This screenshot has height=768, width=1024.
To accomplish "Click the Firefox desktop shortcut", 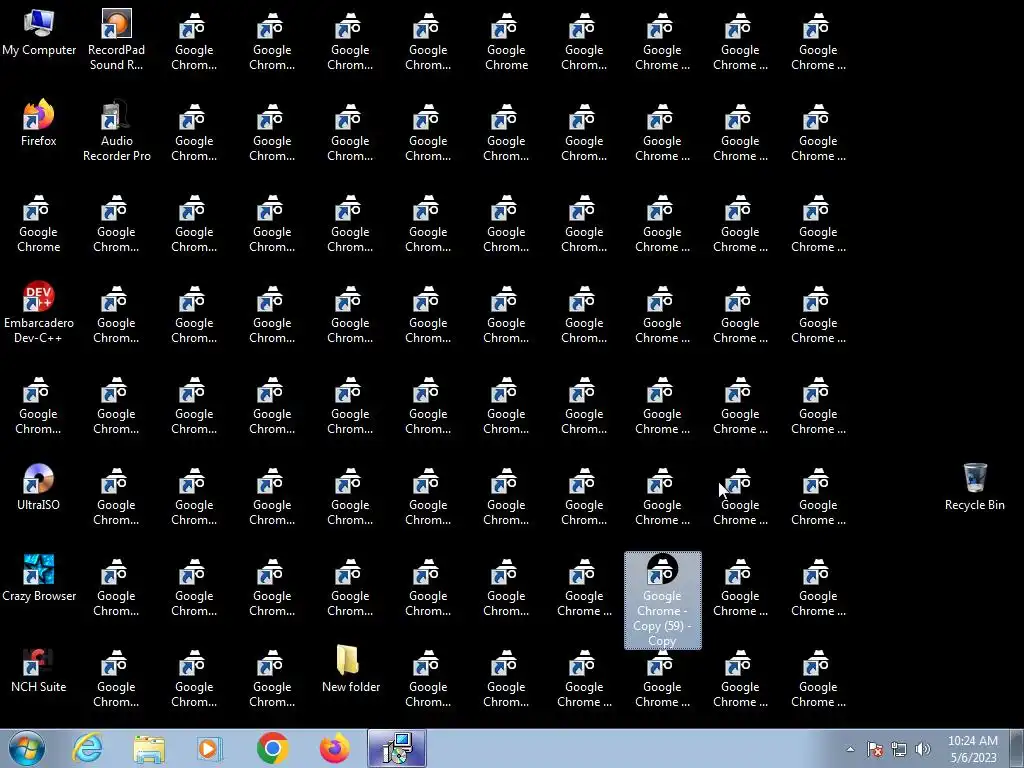I will pyautogui.click(x=39, y=123).
